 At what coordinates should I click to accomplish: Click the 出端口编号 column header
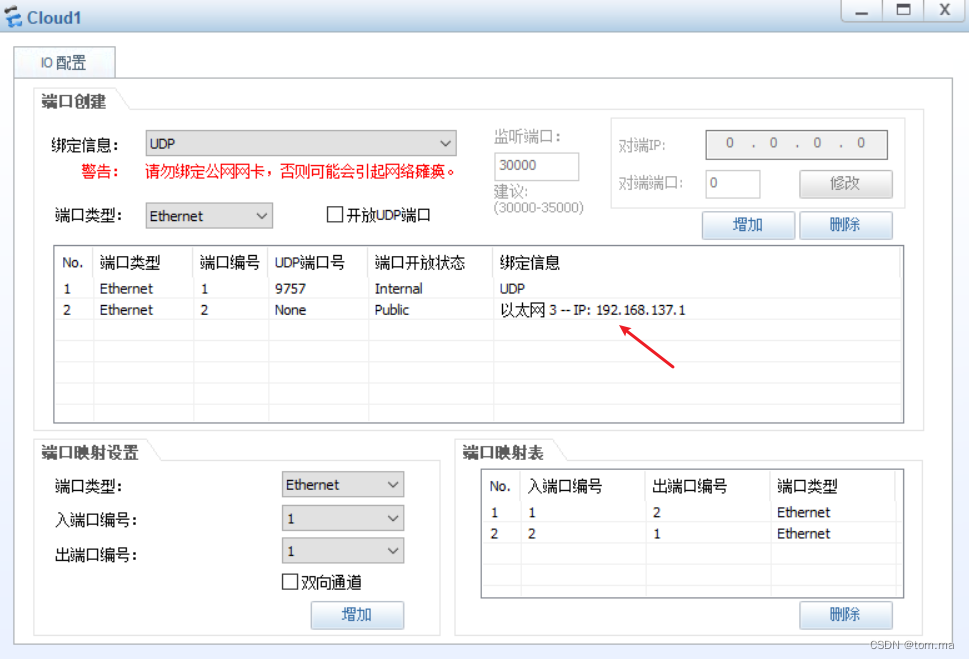(708, 487)
